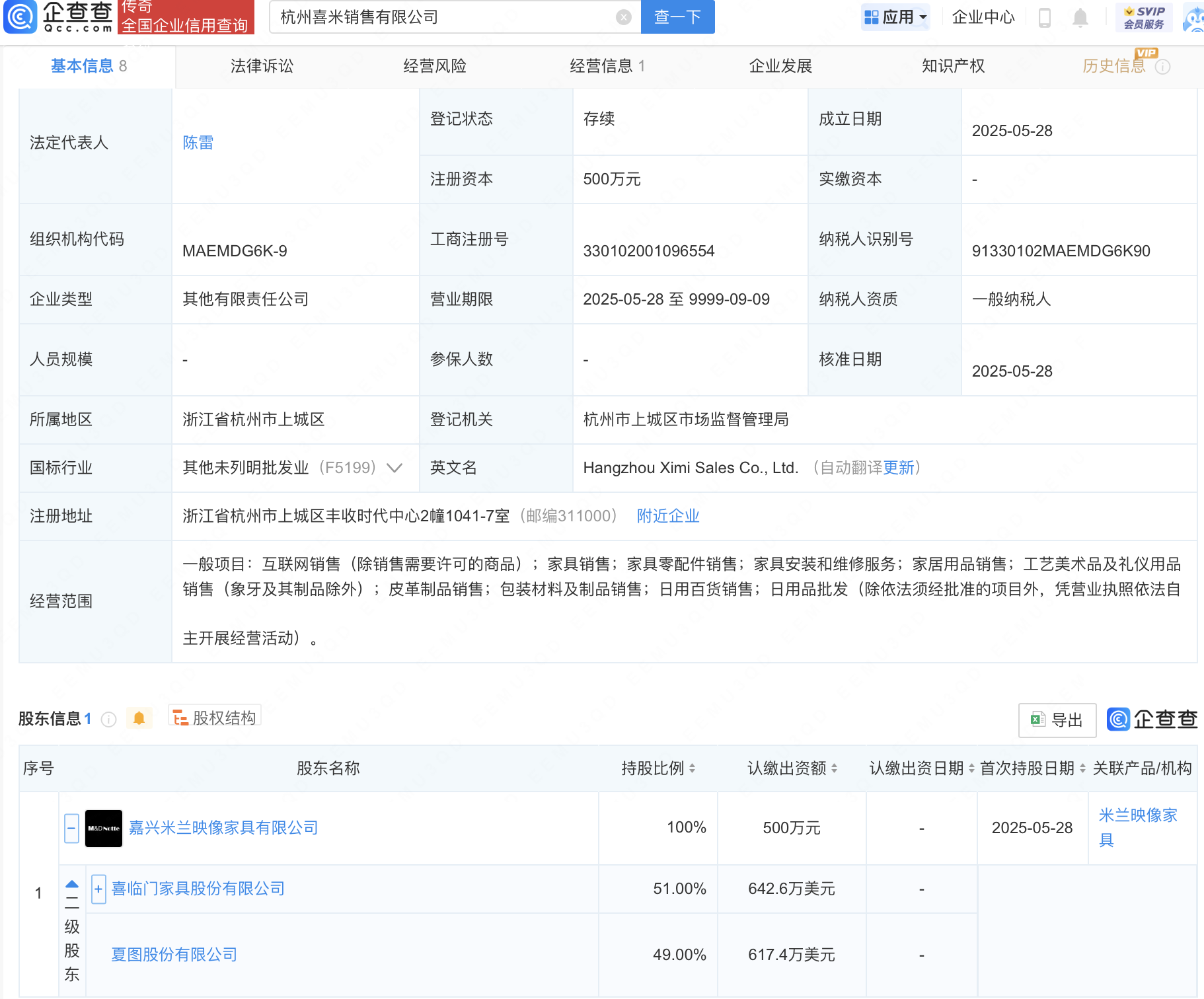Click the 全国企业信用查询 banner
Screen dimensions: 1204x999
click(186, 17)
